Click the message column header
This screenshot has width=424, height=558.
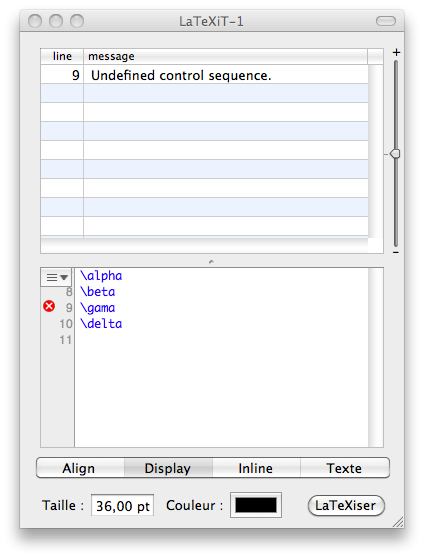pos(225,56)
